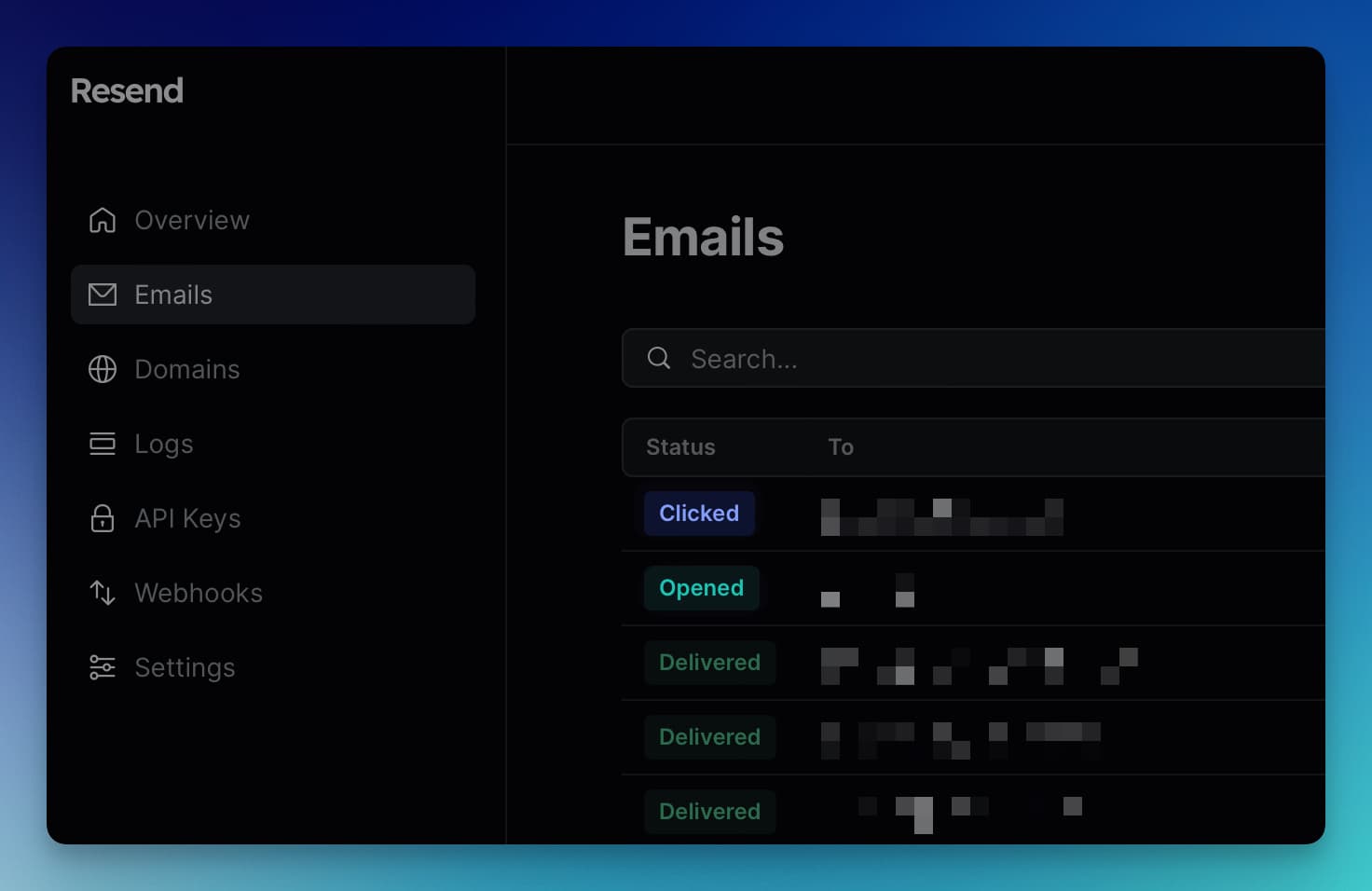This screenshot has width=1372, height=891.
Task: Click the Status column header
Action: (x=679, y=447)
